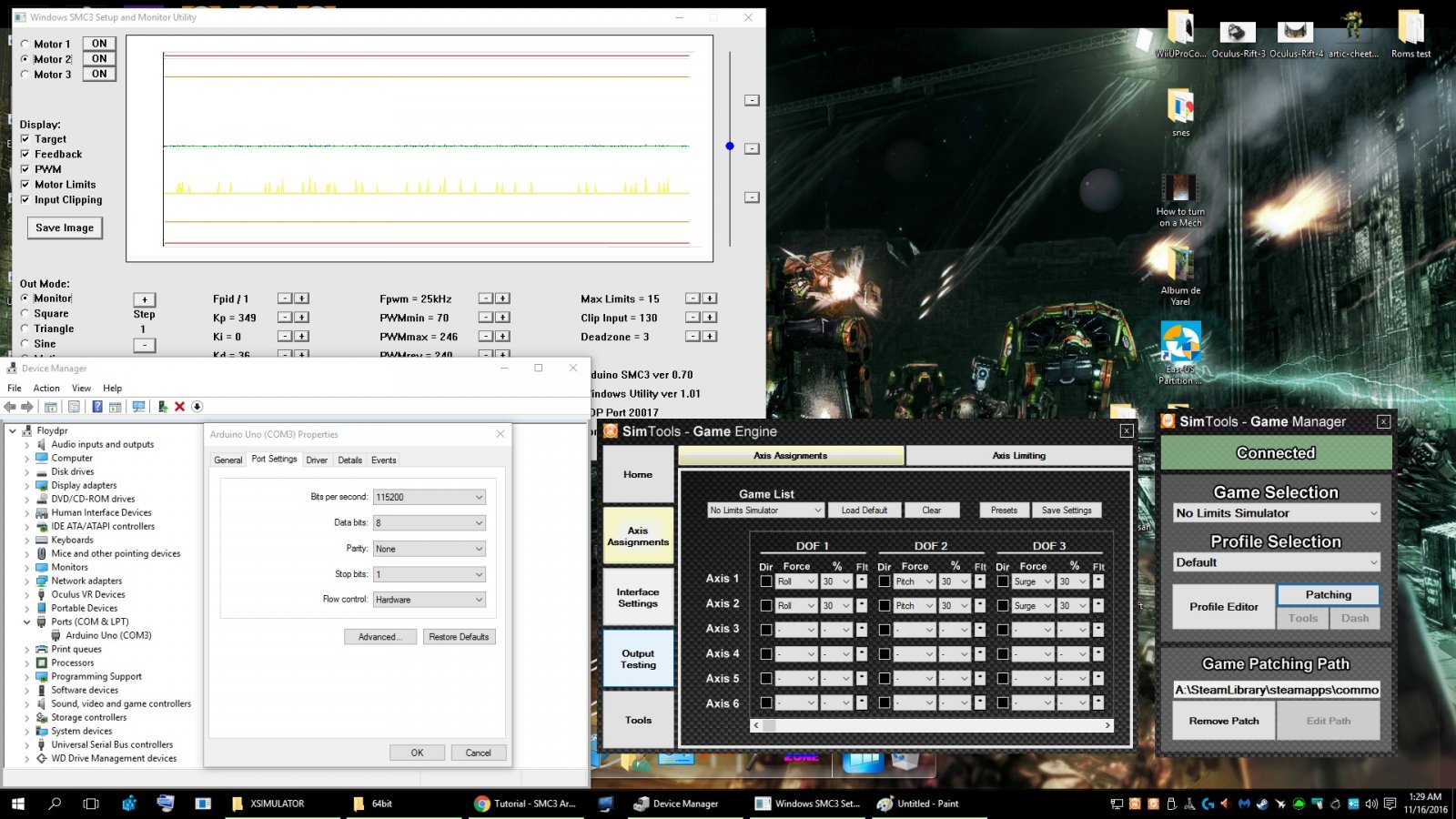1456x819 pixels.
Task: Click the blue slider handle beside the graph
Action: coord(730,146)
